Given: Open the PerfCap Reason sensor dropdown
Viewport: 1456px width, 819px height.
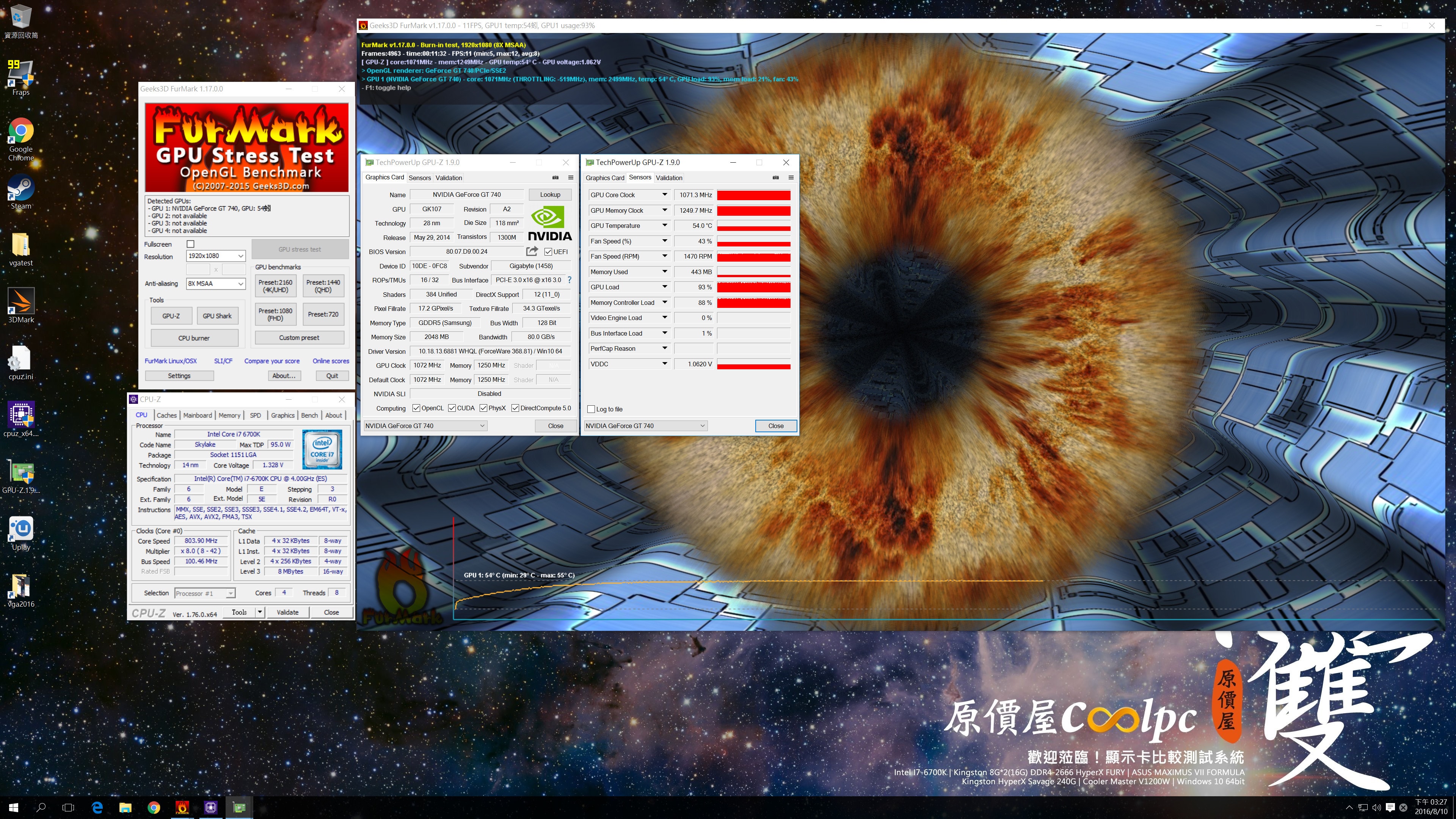Looking at the screenshot, I should point(665,349).
